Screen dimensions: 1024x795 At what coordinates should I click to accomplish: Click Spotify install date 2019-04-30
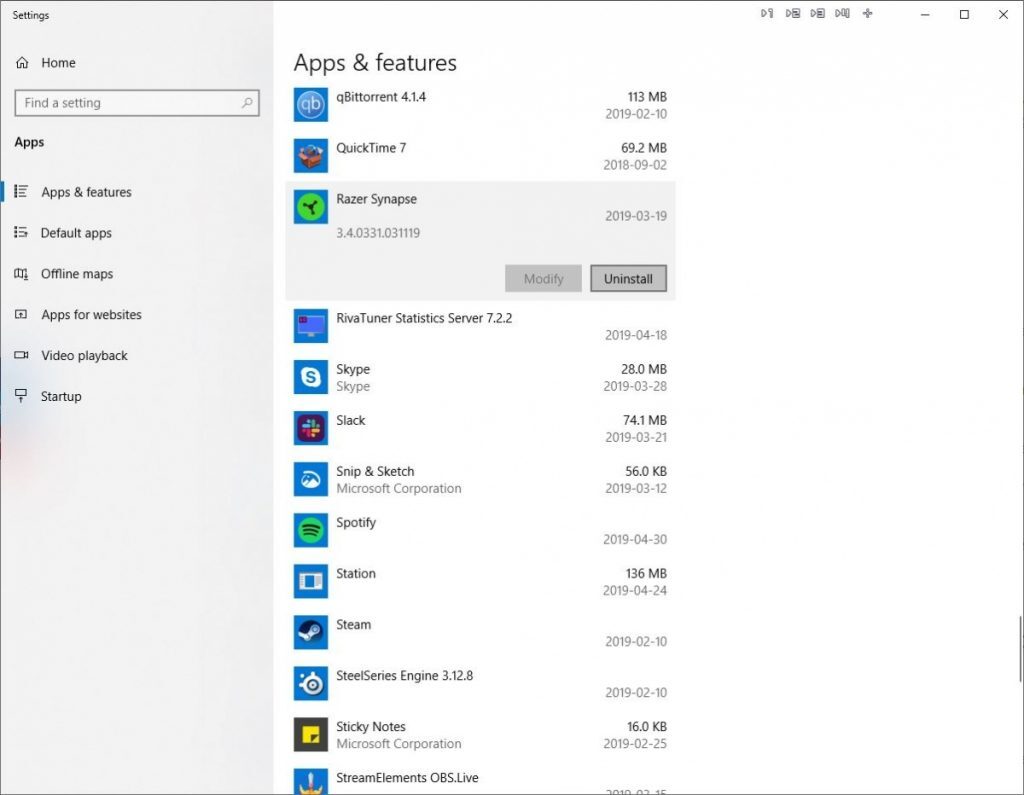pyautogui.click(x=635, y=540)
